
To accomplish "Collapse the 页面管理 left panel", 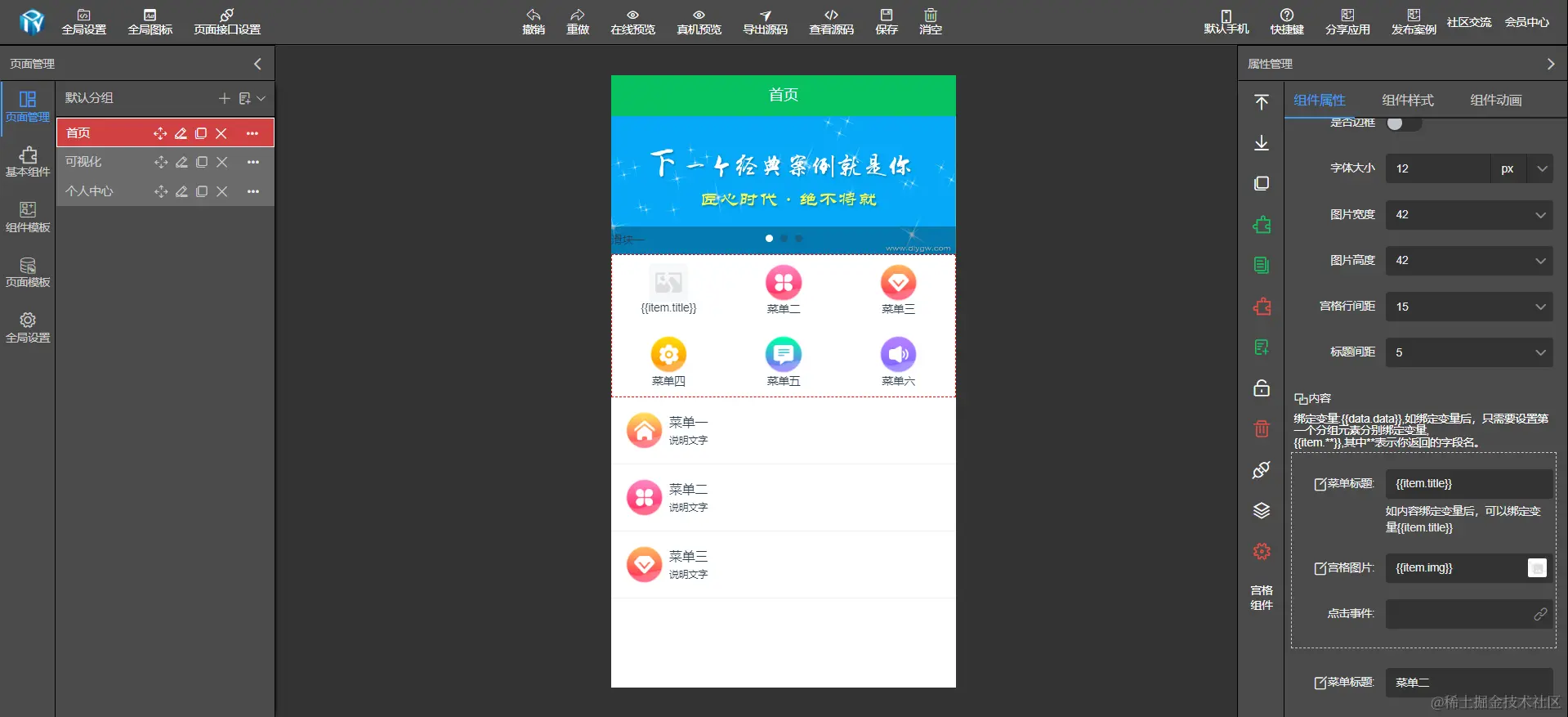I will [257, 64].
